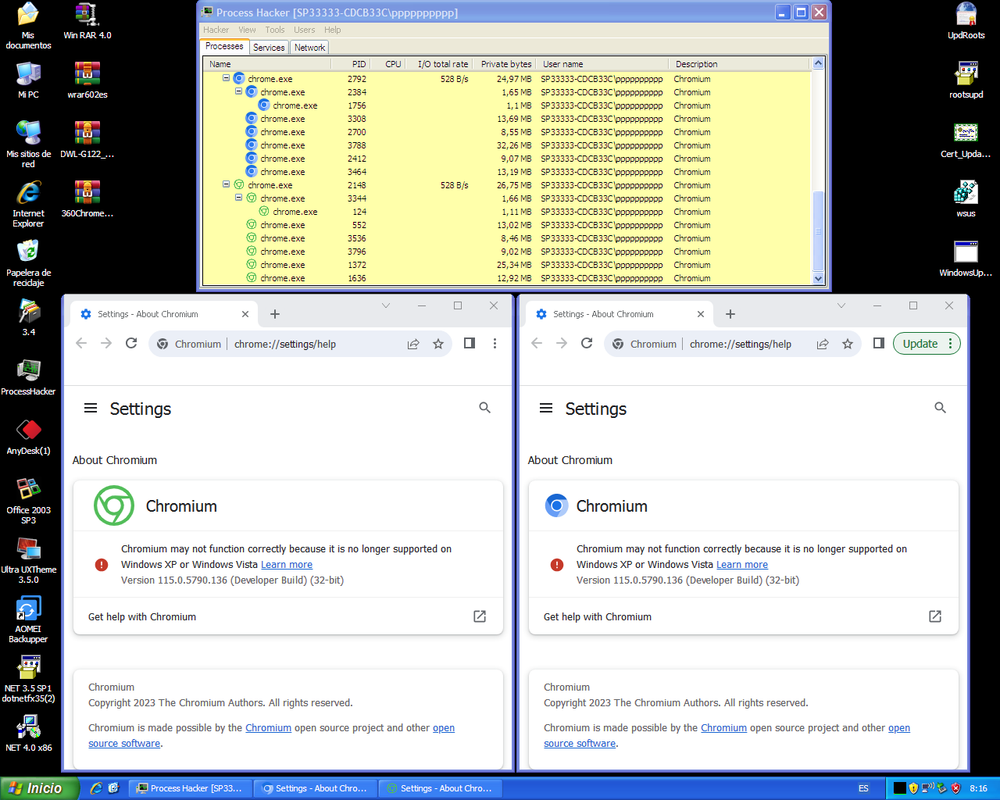Select the Office 2003 SP3 desktop icon
The height and width of the screenshot is (800, 1000).
coord(28,501)
